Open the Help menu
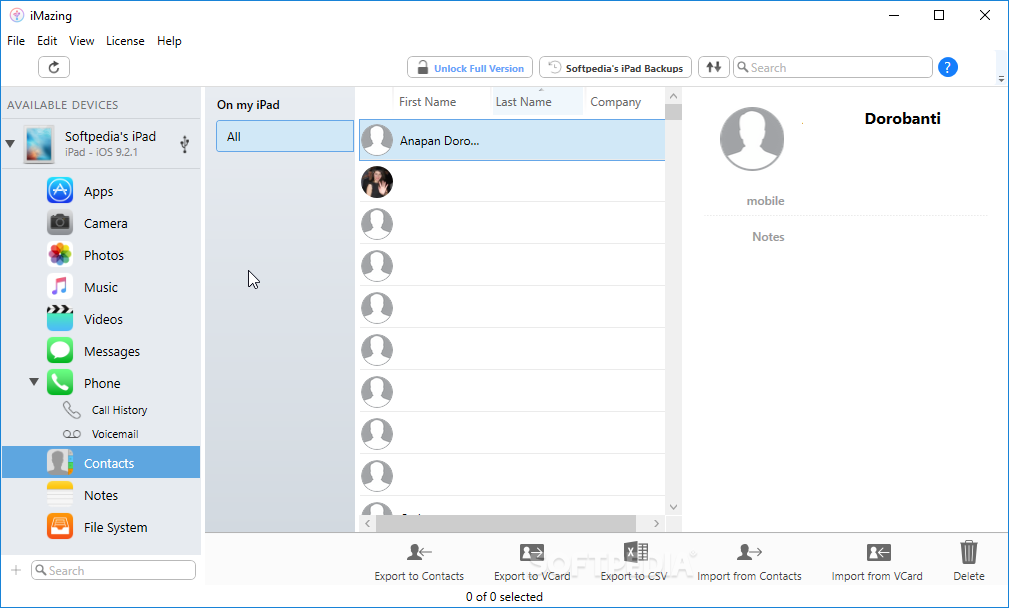Screen dimensions: 1009x608 pyautogui.click(x=169, y=41)
